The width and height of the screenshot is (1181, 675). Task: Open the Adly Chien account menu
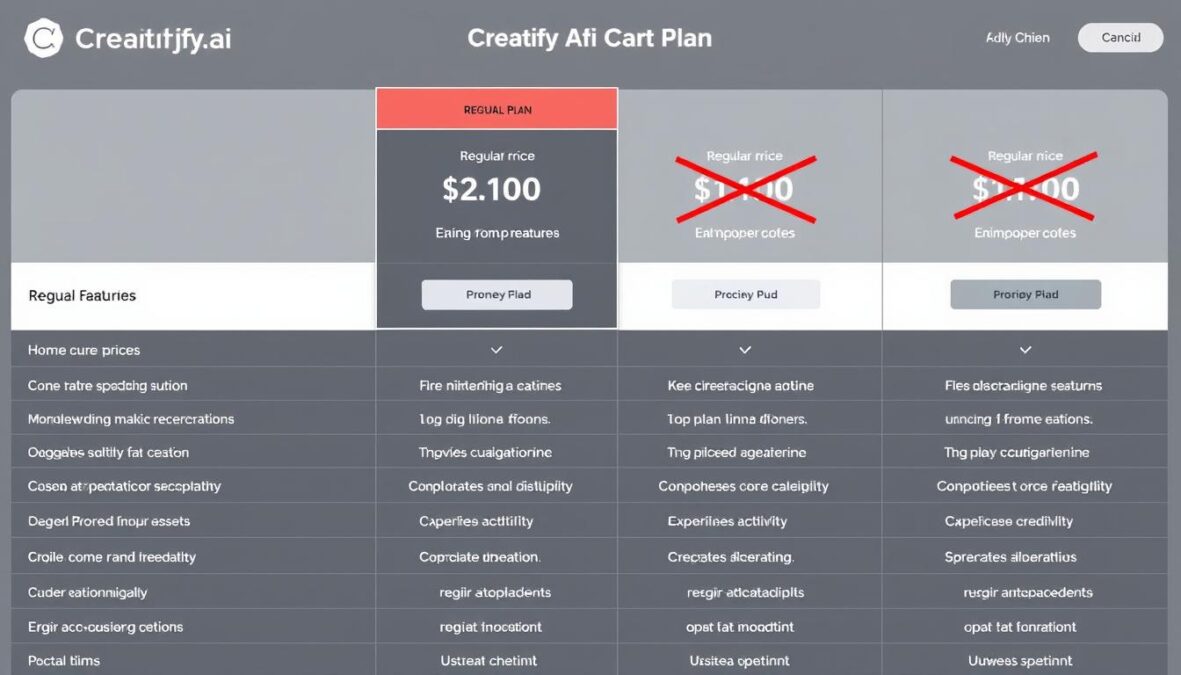pos(1017,37)
